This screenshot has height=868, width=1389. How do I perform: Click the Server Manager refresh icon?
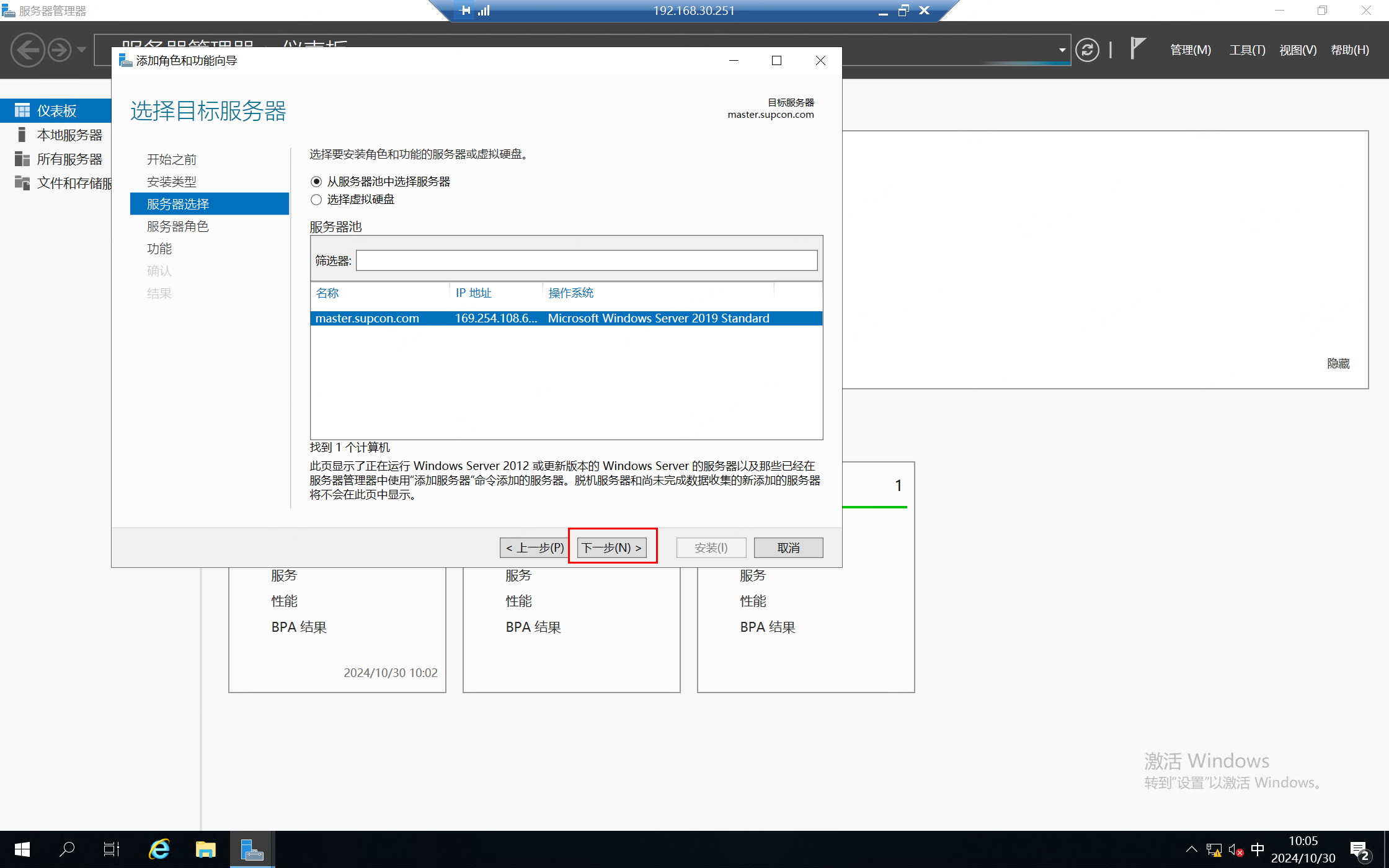point(1087,50)
